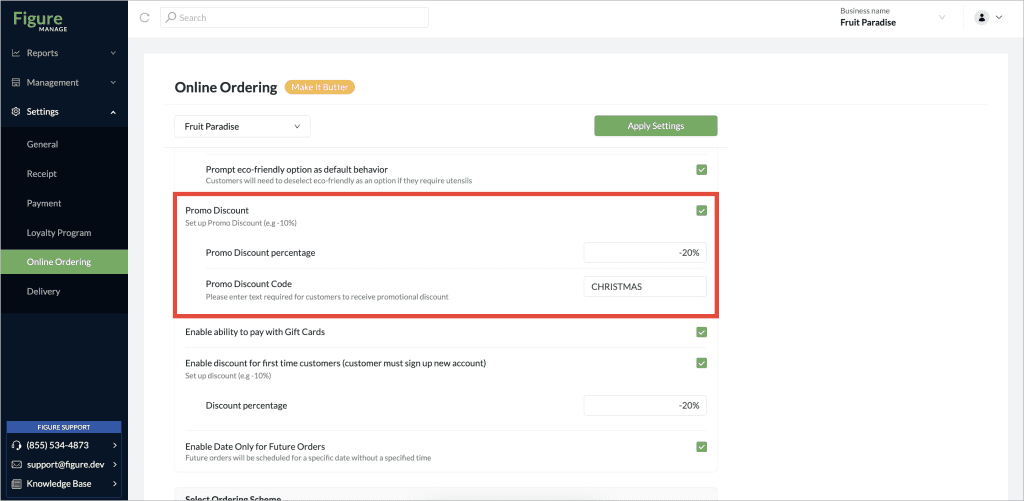1024x501 pixels.
Task: Disable eco-friendly default option checkbox
Action: click(x=701, y=170)
